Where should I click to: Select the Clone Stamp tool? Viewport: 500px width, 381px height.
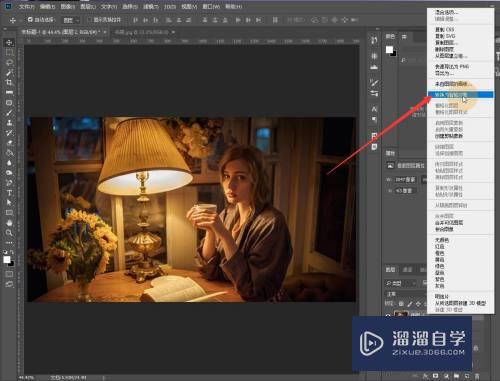coord(9,123)
